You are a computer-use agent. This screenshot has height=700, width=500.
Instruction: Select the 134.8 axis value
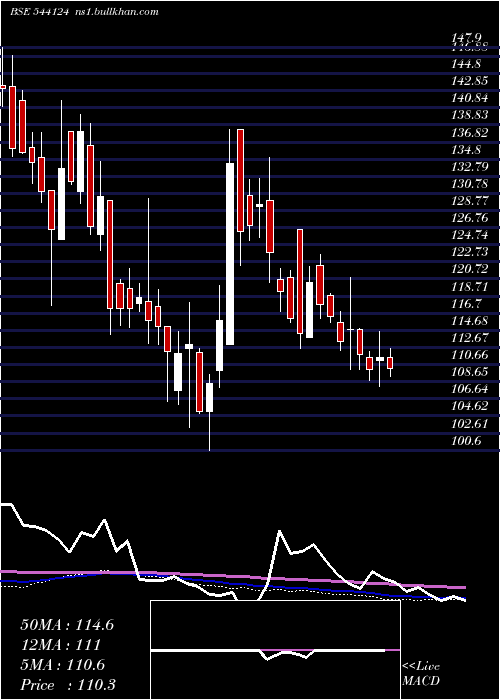pos(467,150)
